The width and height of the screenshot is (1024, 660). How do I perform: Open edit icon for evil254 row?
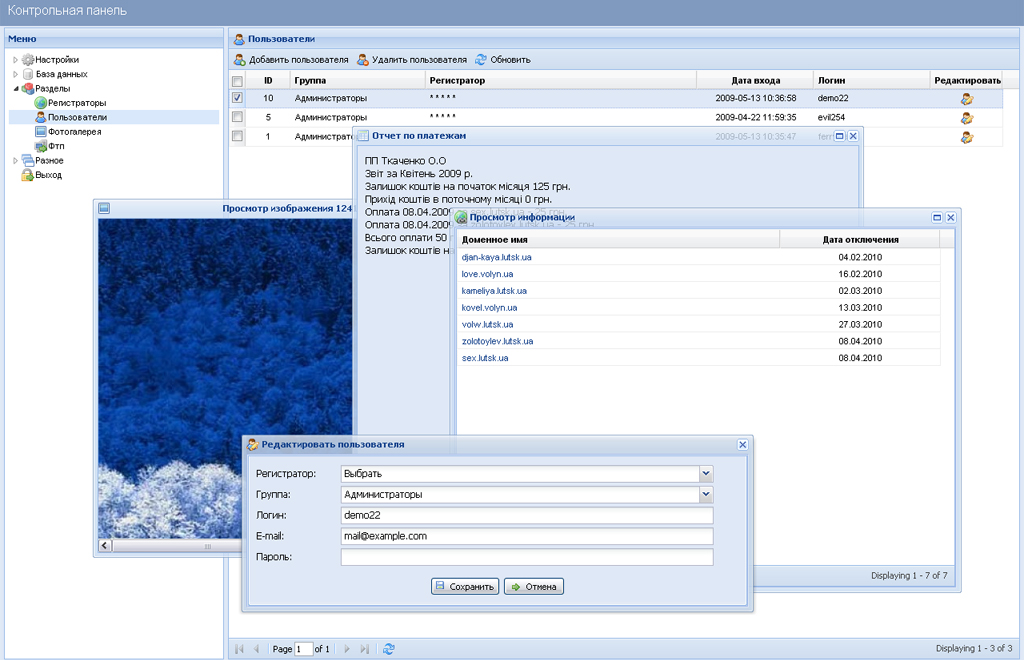(x=967, y=118)
